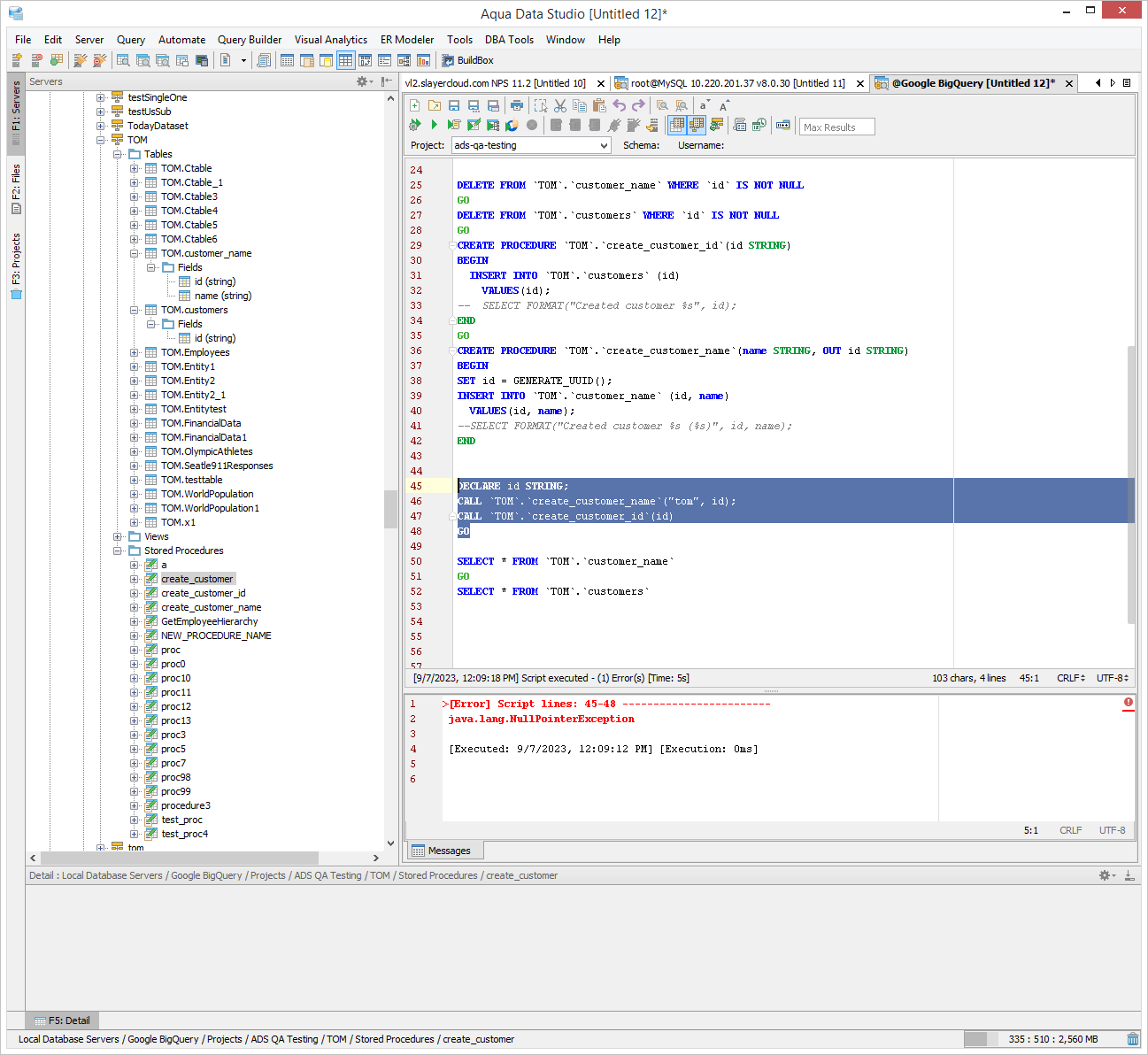Click the Redo arrow icon

tap(638, 105)
